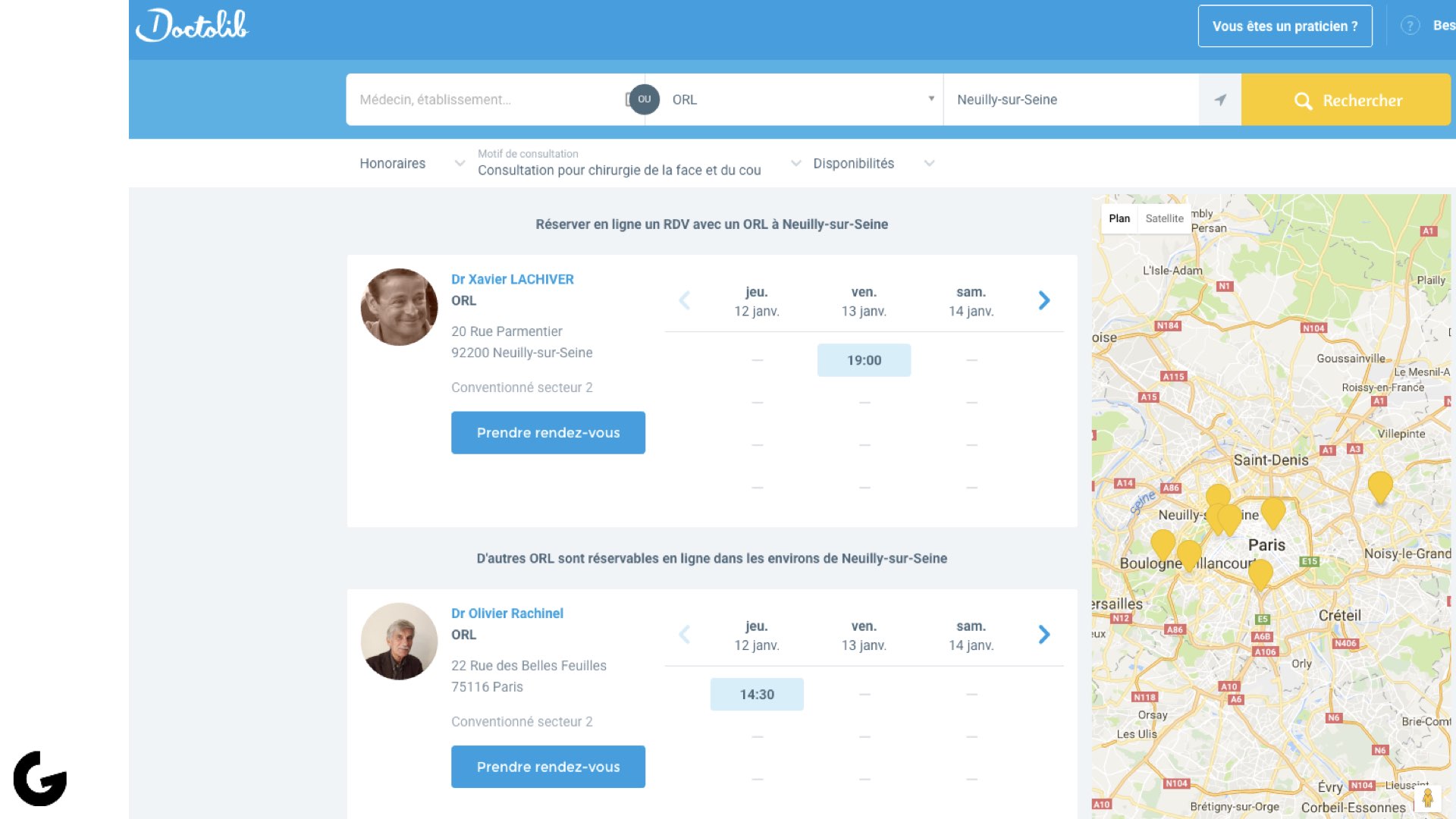
Task: Select the Plan map view
Action: pos(1119,218)
